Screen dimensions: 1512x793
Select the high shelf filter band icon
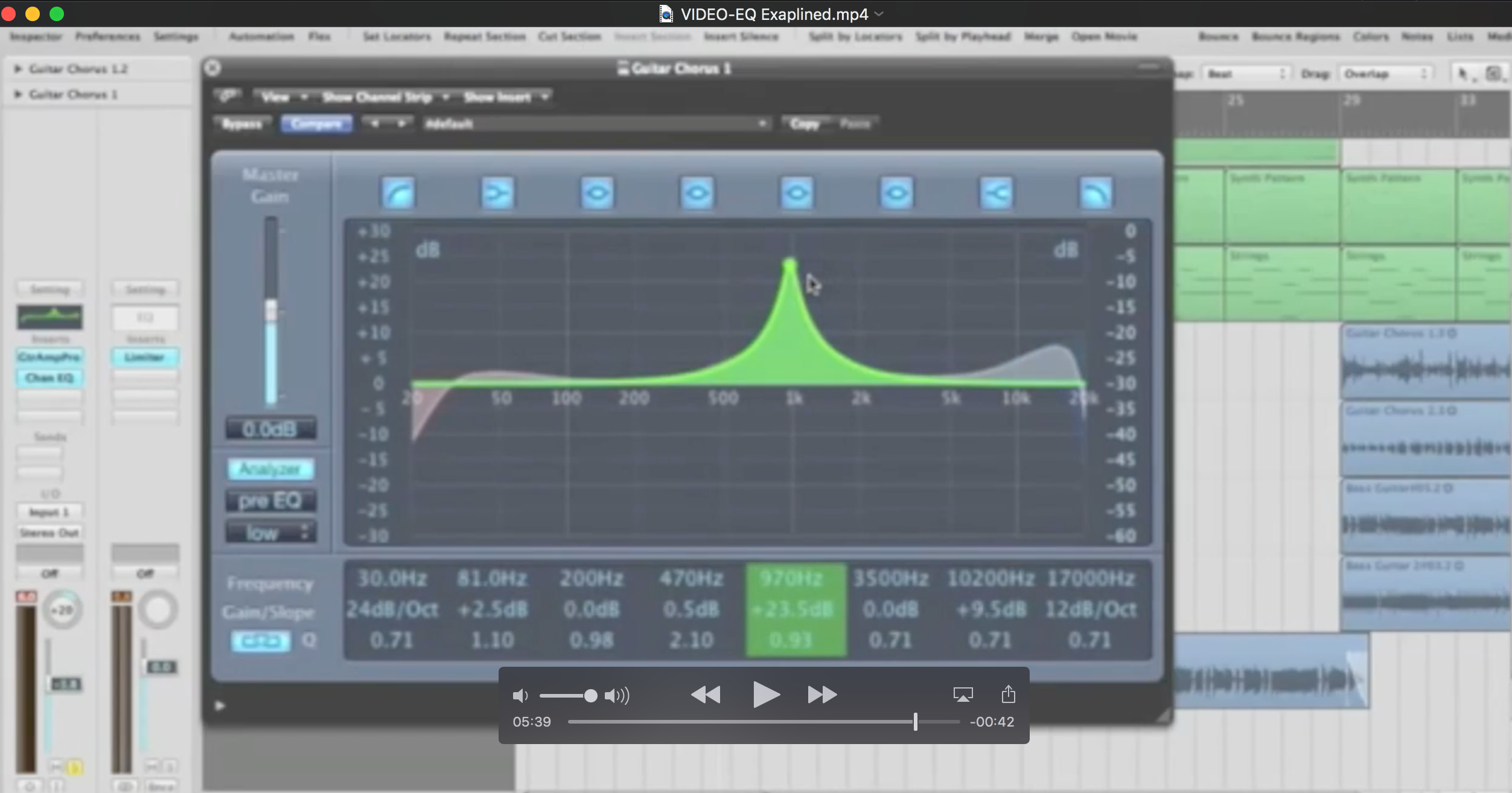(996, 193)
